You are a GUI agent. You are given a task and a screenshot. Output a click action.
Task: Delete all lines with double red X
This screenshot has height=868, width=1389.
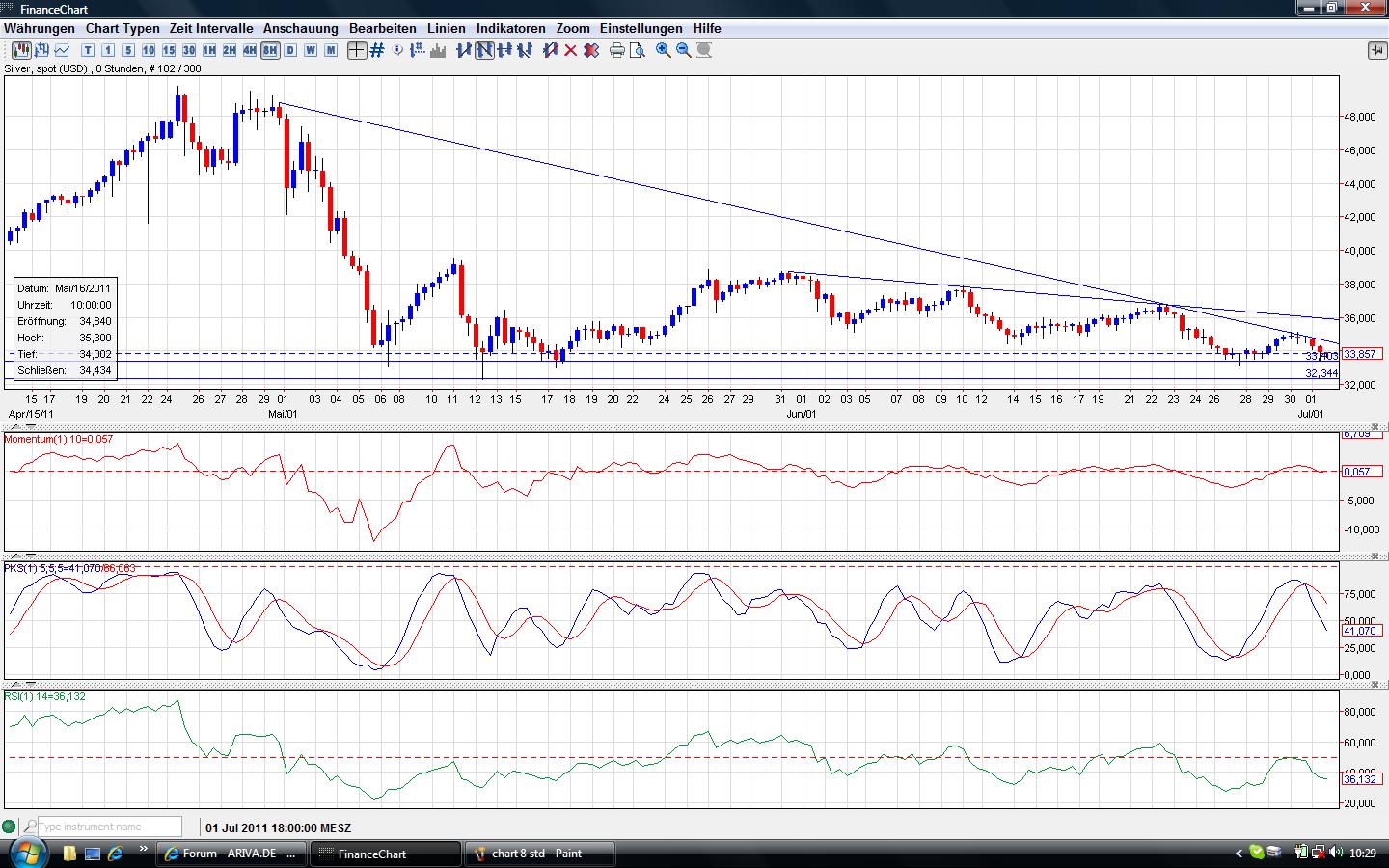coord(591,50)
